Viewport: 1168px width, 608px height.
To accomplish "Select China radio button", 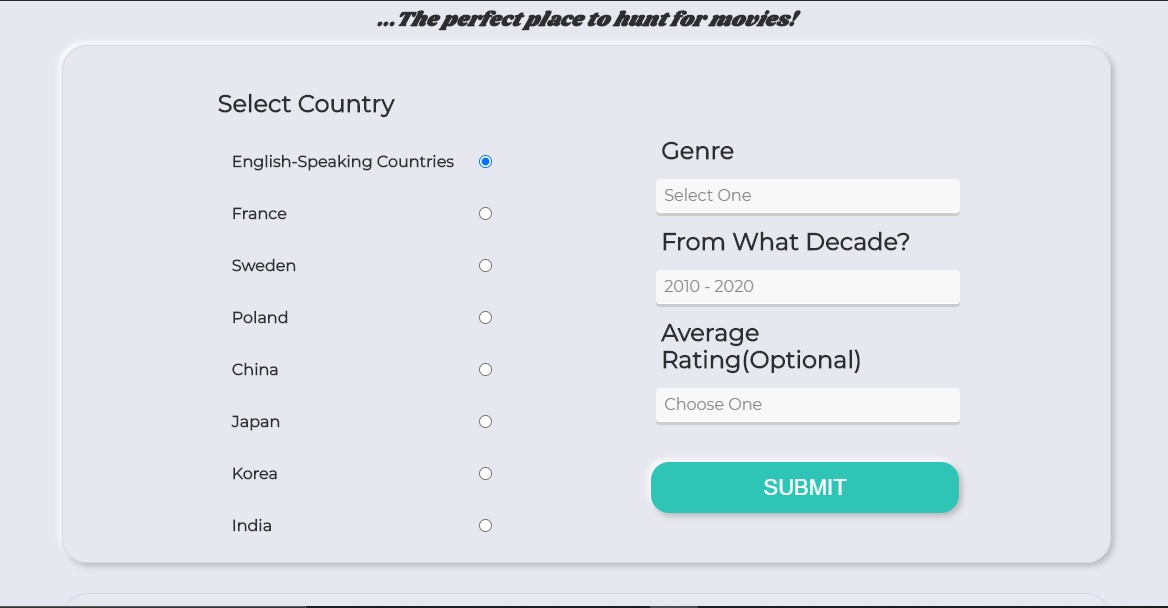I will coord(486,370).
